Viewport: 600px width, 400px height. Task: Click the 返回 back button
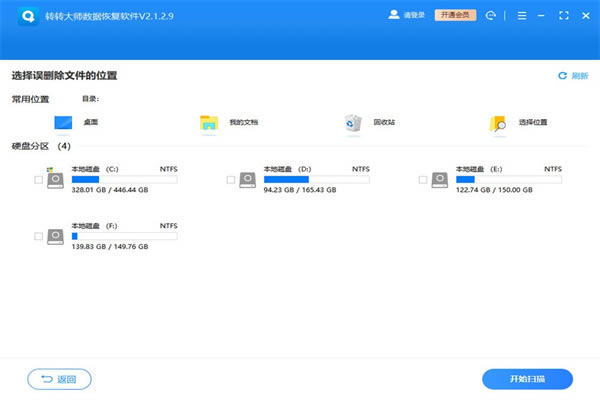click(59, 379)
